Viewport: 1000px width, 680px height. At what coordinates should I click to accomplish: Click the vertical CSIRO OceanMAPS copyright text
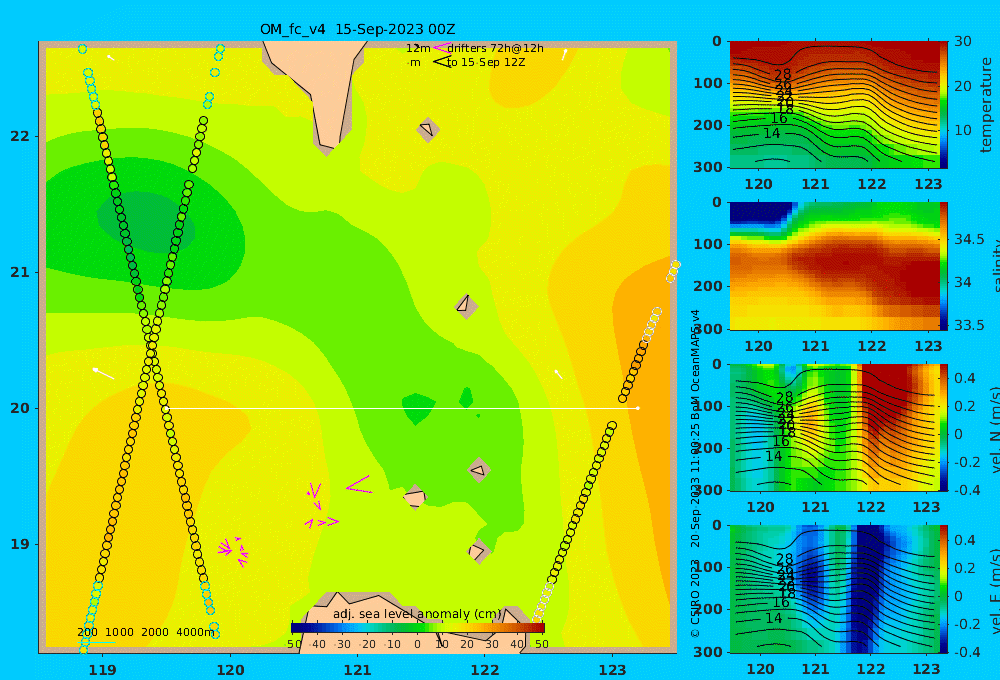pos(695,473)
